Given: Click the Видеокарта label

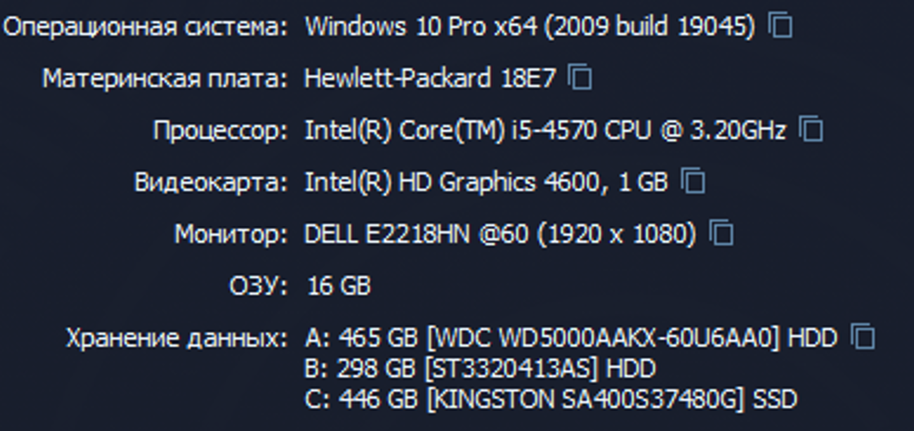Looking at the screenshot, I should [211, 184].
